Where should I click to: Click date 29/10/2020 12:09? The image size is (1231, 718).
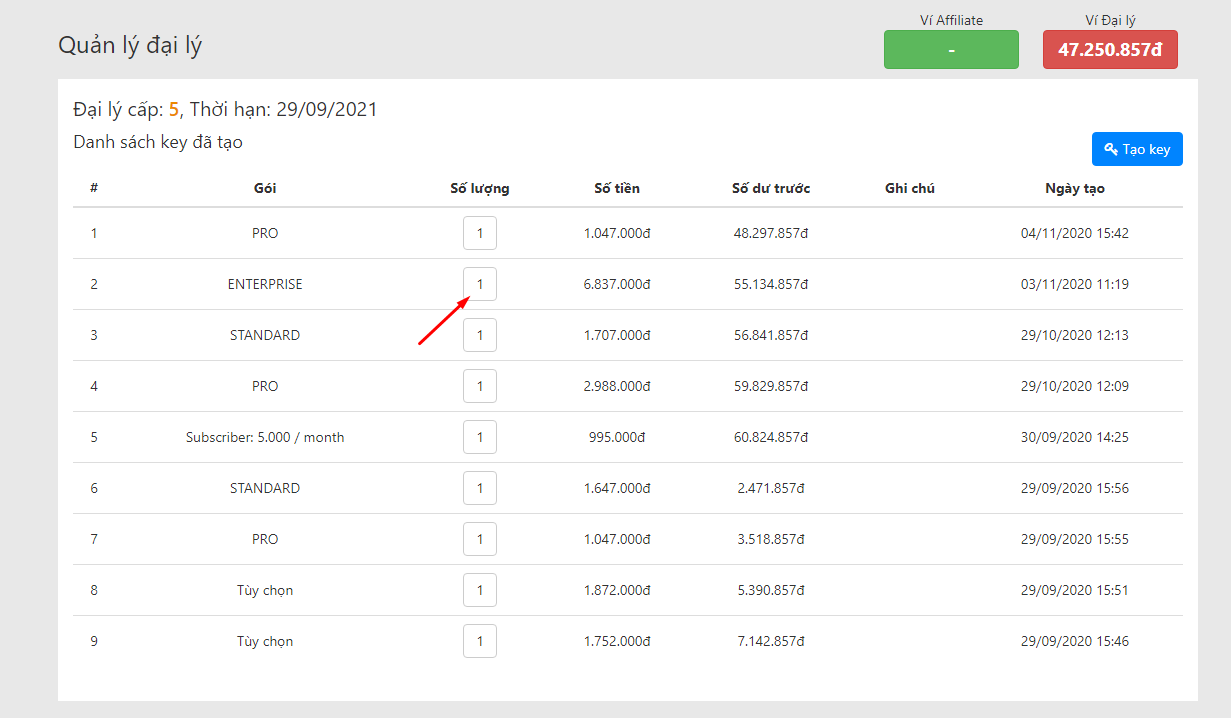click(x=1075, y=386)
